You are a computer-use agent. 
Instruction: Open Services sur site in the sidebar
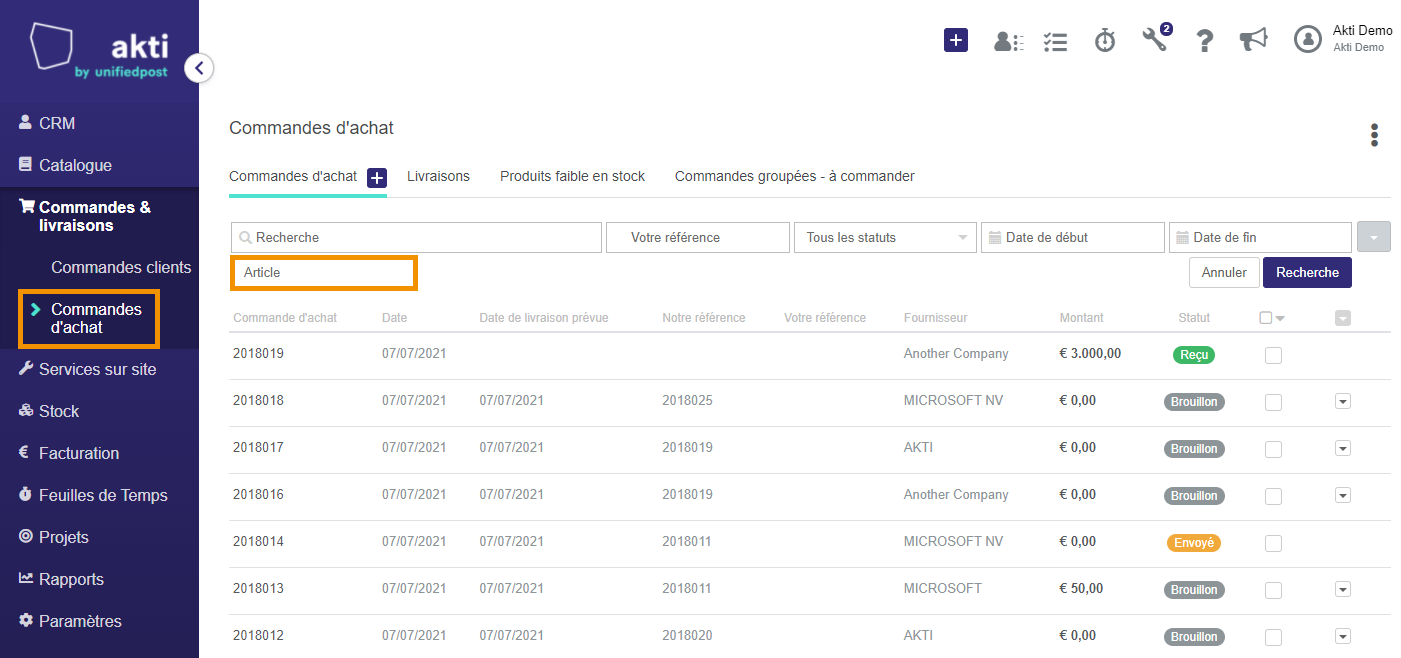[x=99, y=369]
